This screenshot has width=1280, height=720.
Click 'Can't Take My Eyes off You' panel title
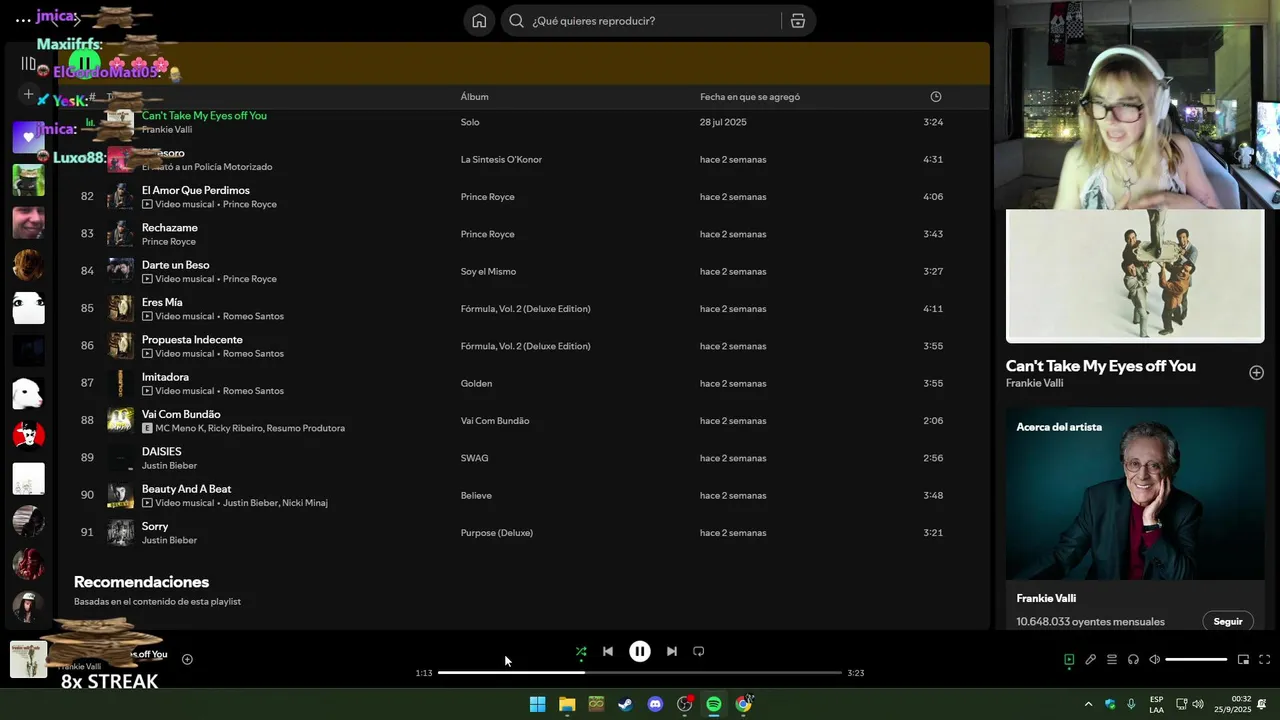click(x=1100, y=366)
